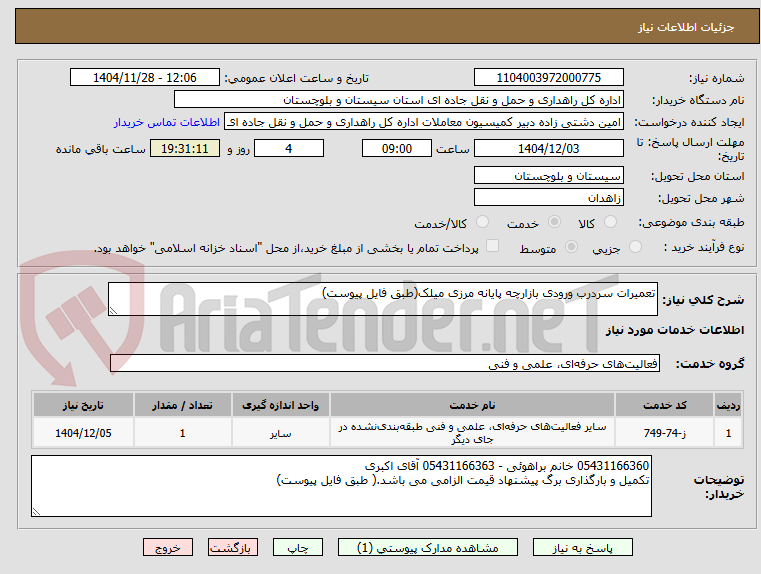Click the اطلاعات خدمات مورد نیاز heading
Viewport: 761px width, 574px height.
coord(675,330)
